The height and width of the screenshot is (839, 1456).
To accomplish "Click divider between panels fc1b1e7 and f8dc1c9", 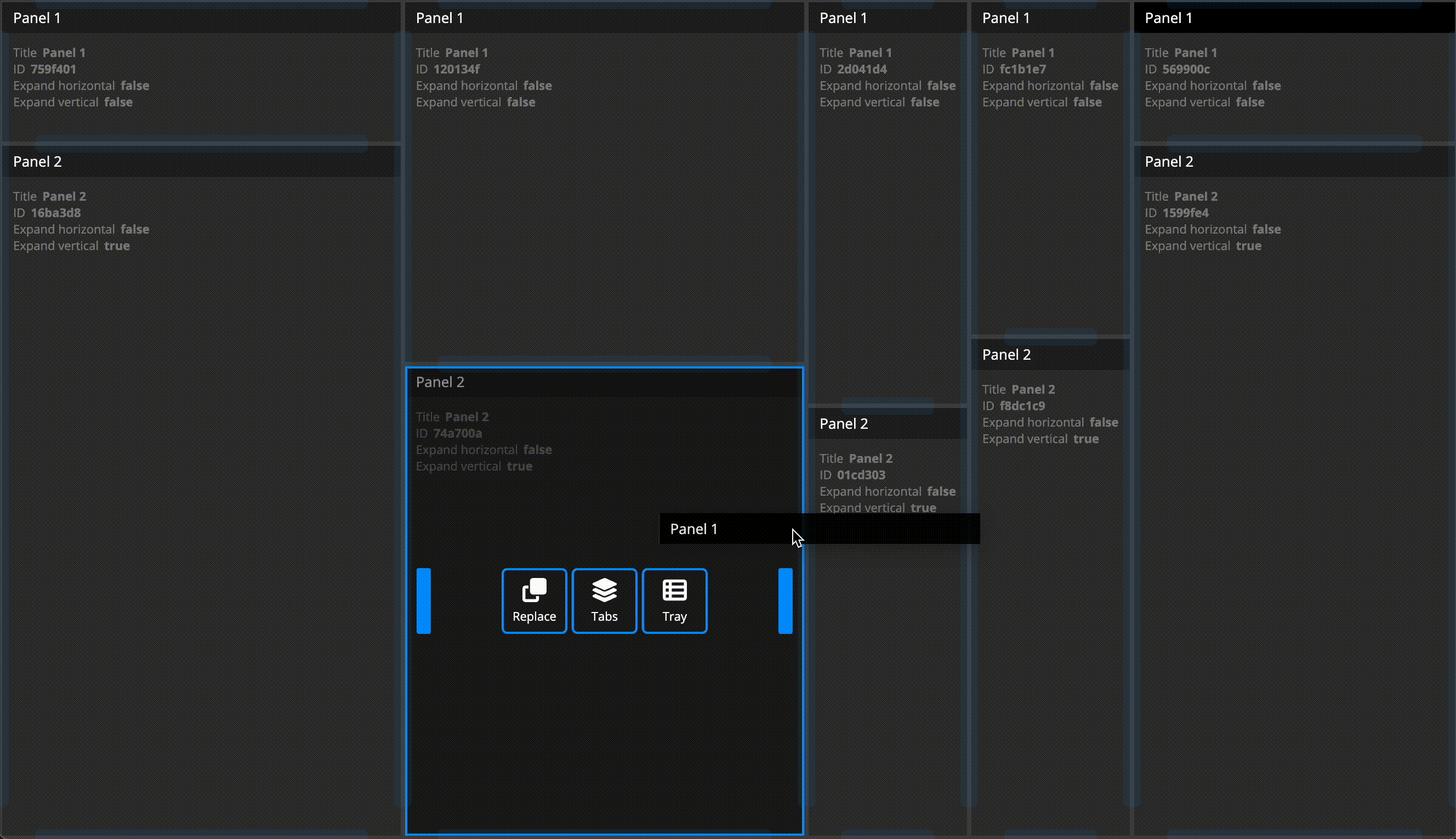I will [x=1049, y=336].
